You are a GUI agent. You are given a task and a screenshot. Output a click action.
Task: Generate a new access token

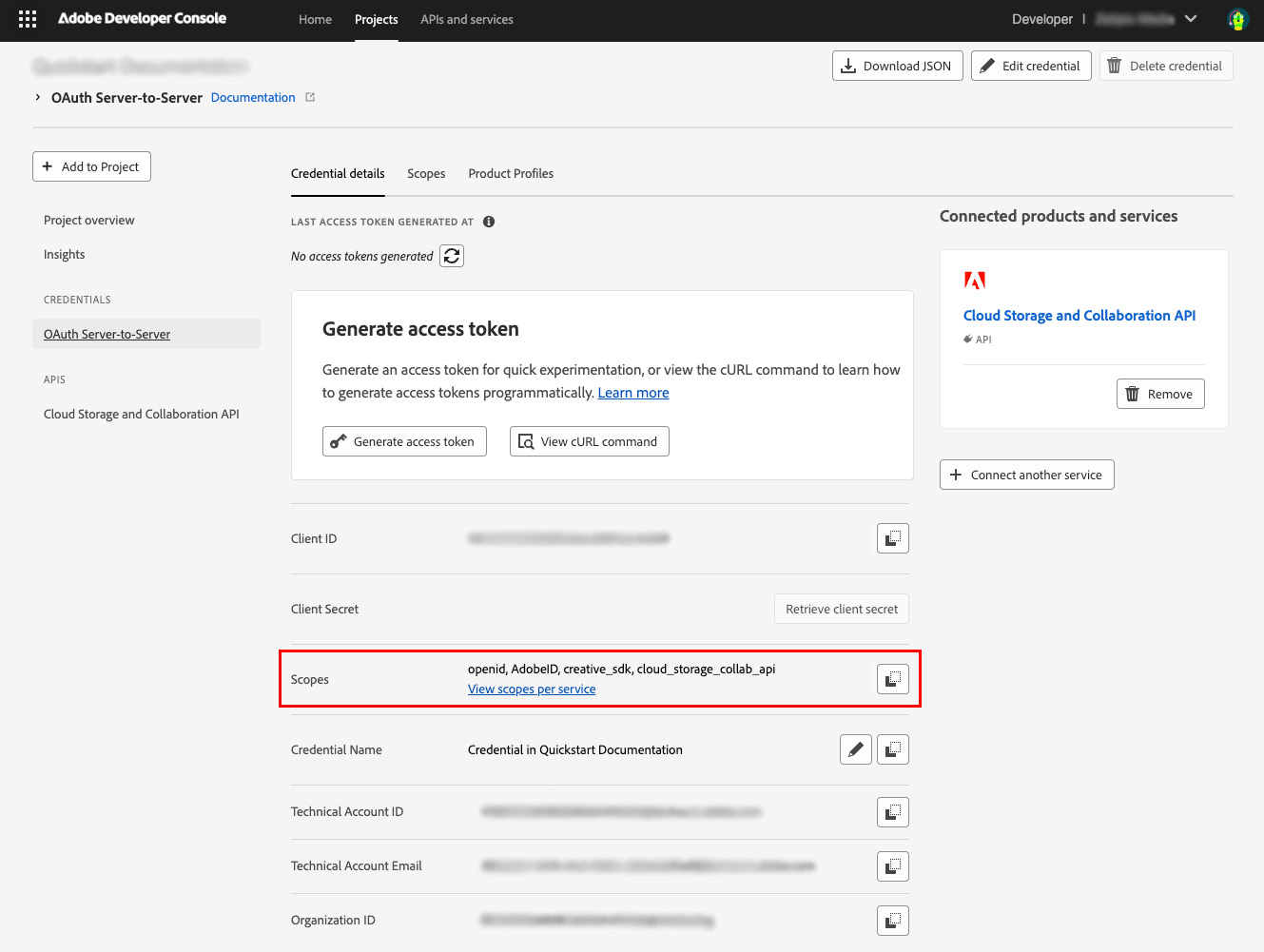click(404, 440)
